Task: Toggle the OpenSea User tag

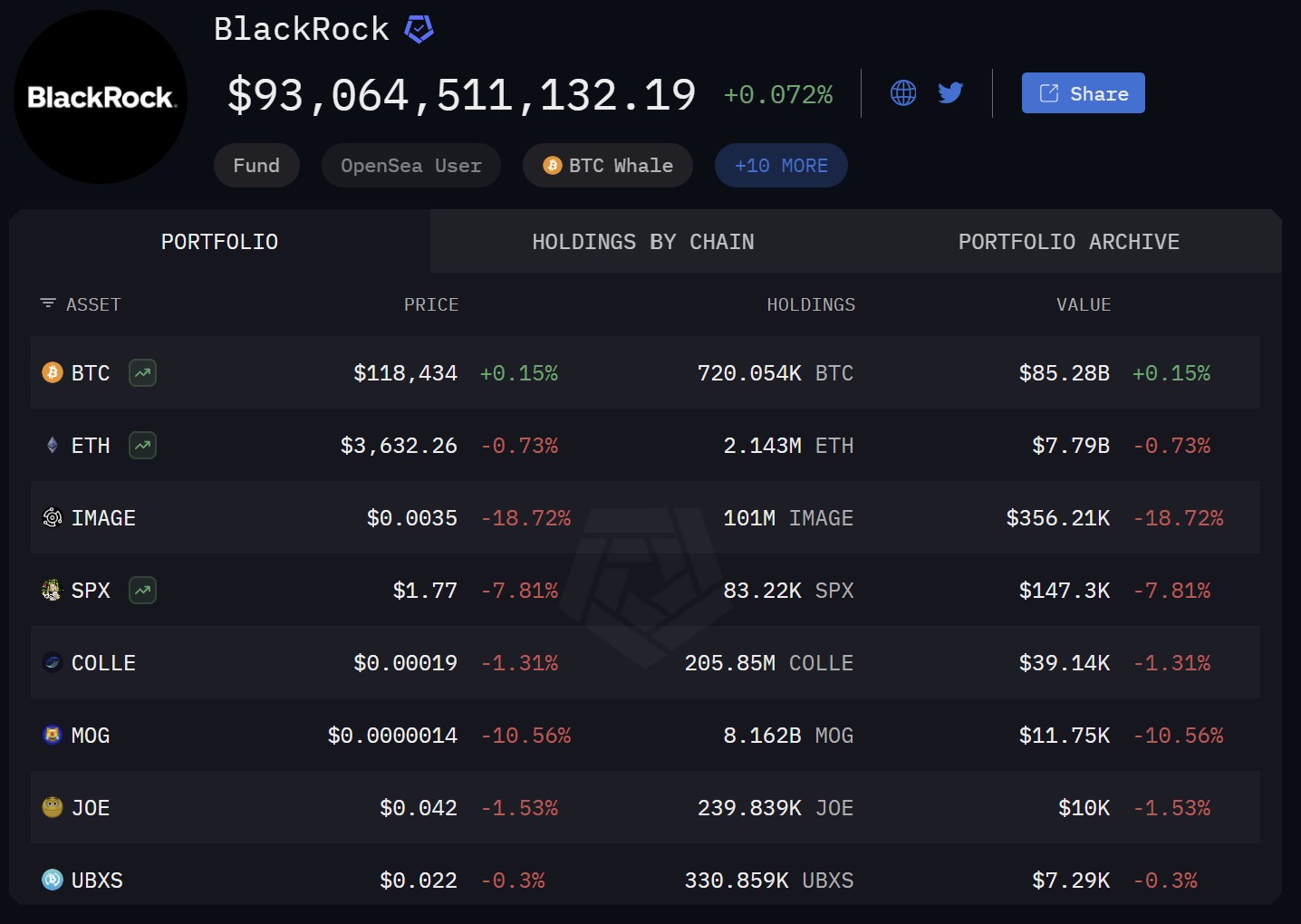Action: [410, 165]
